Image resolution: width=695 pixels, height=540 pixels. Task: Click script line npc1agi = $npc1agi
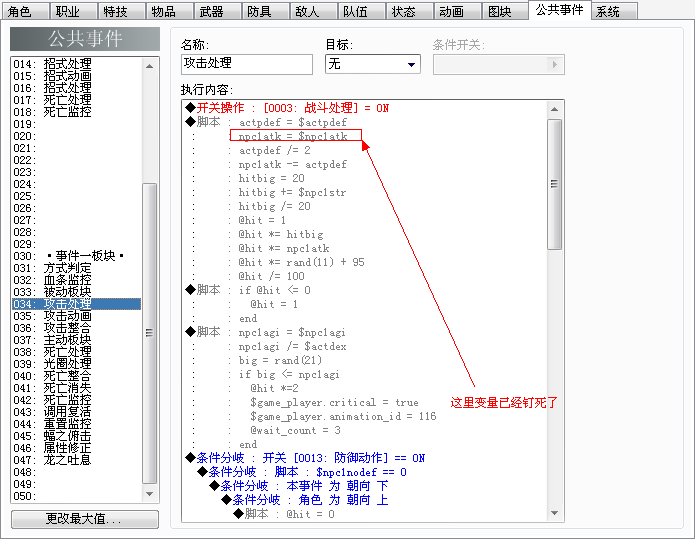[292, 332]
